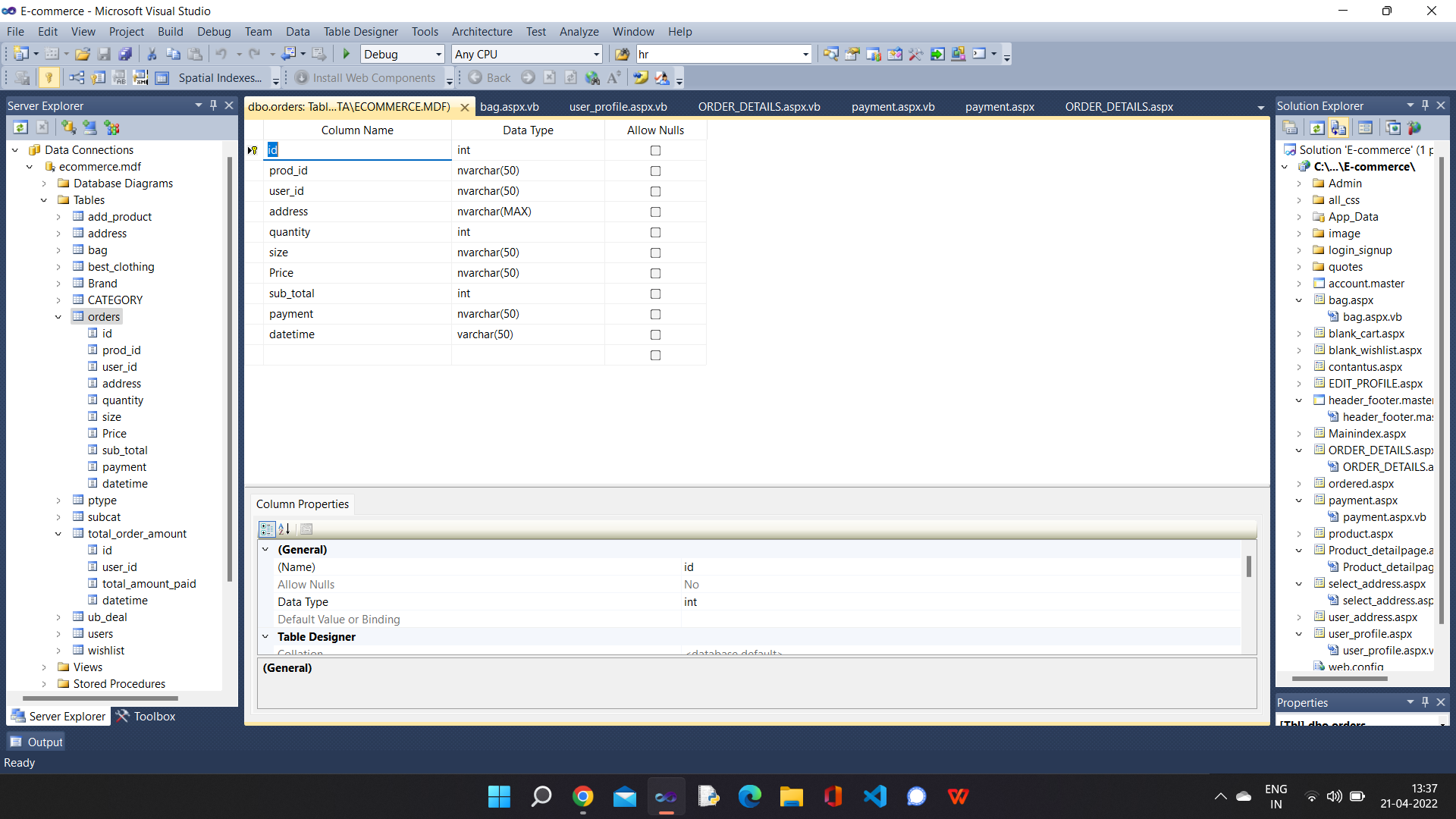
Task: Click the Solution Explorer Refresh icon
Action: tap(1317, 127)
